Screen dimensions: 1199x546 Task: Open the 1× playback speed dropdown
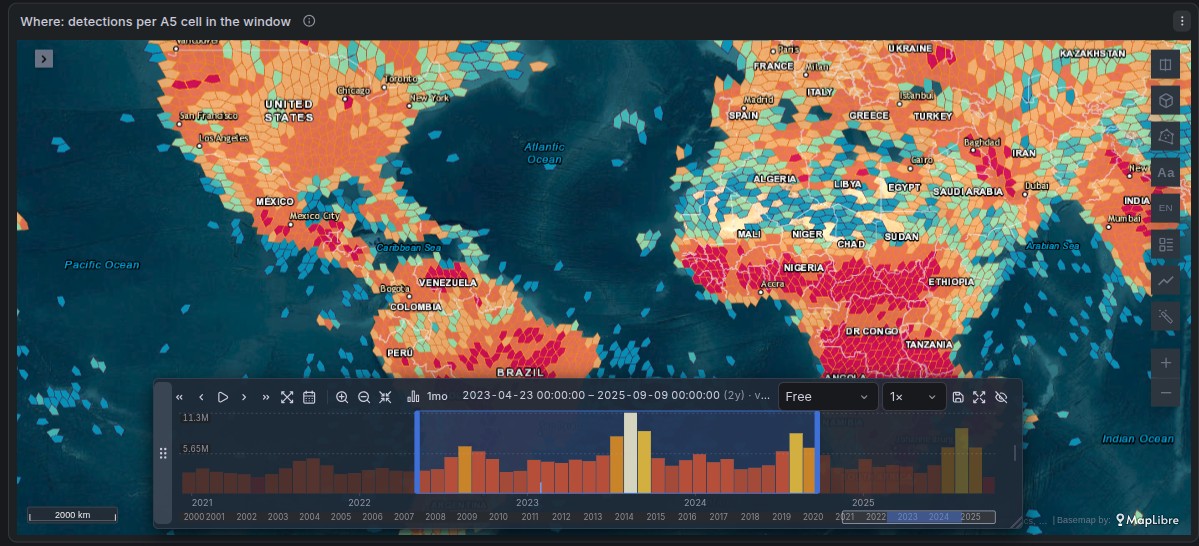(913, 397)
